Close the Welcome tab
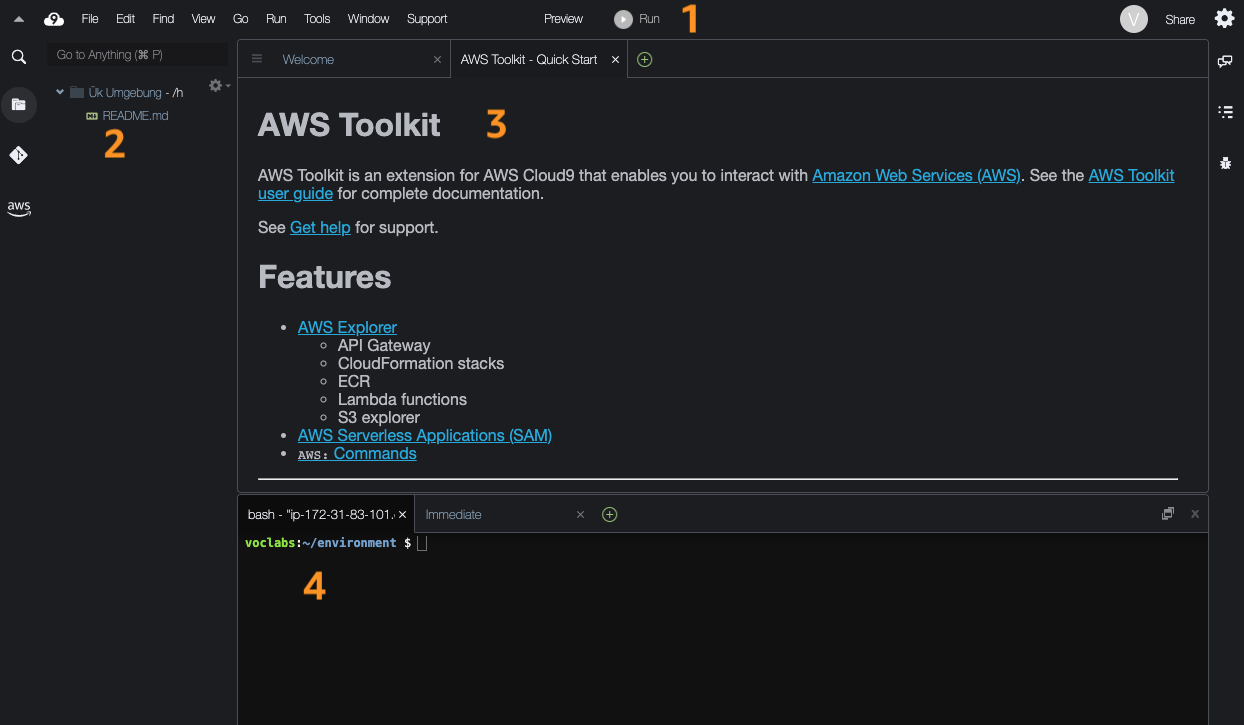Screen dimensions: 1244x725 tap(437, 59)
